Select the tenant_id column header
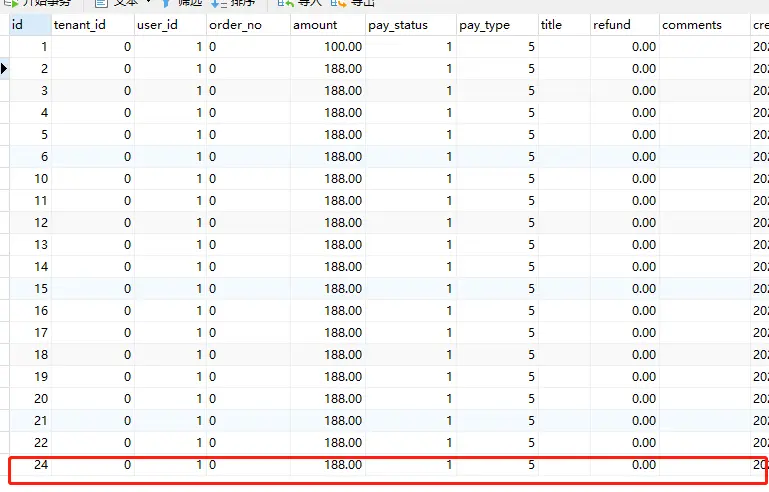769x492 pixels. [92, 25]
